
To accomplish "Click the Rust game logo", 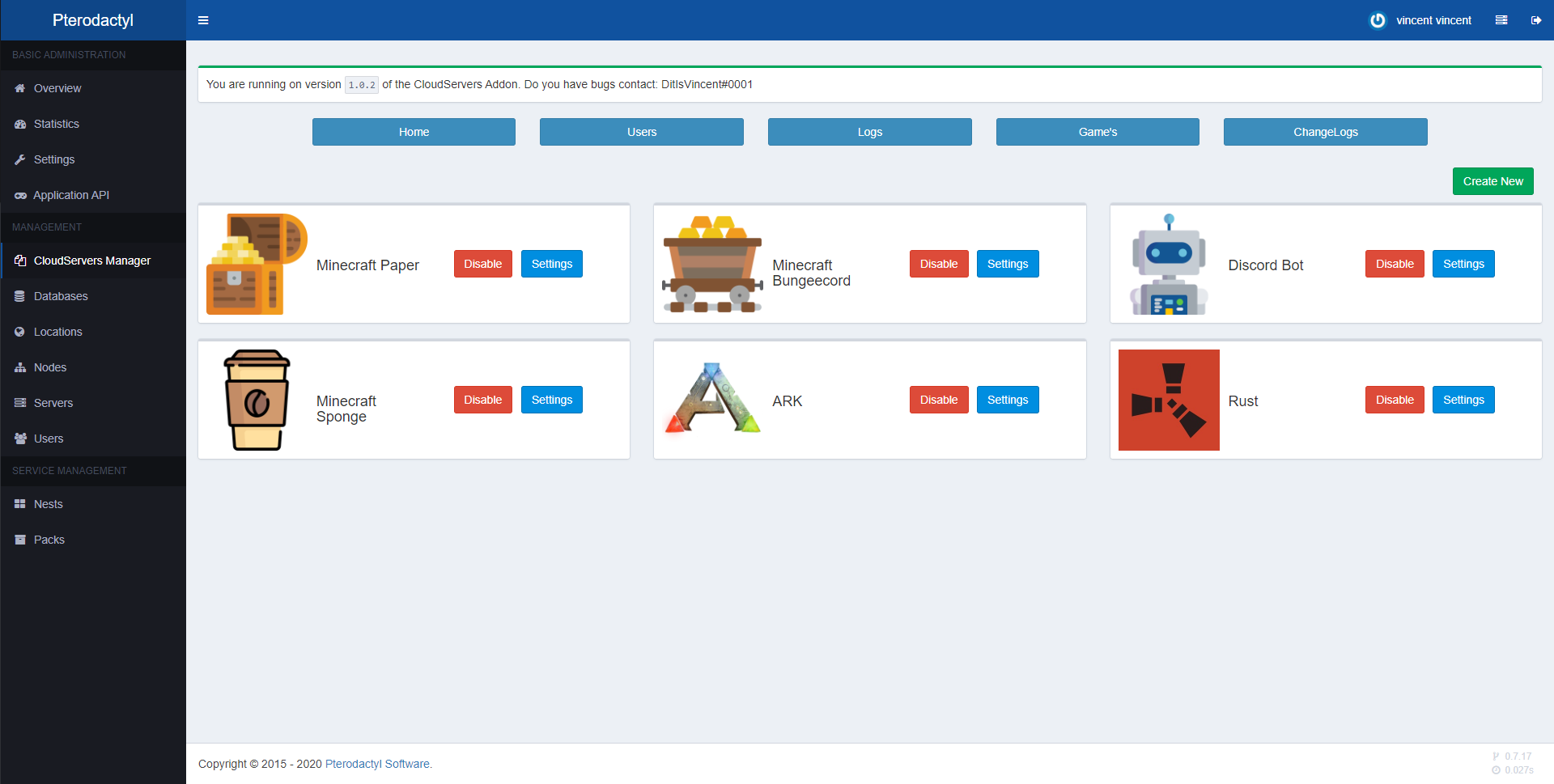I will pyautogui.click(x=1168, y=400).
